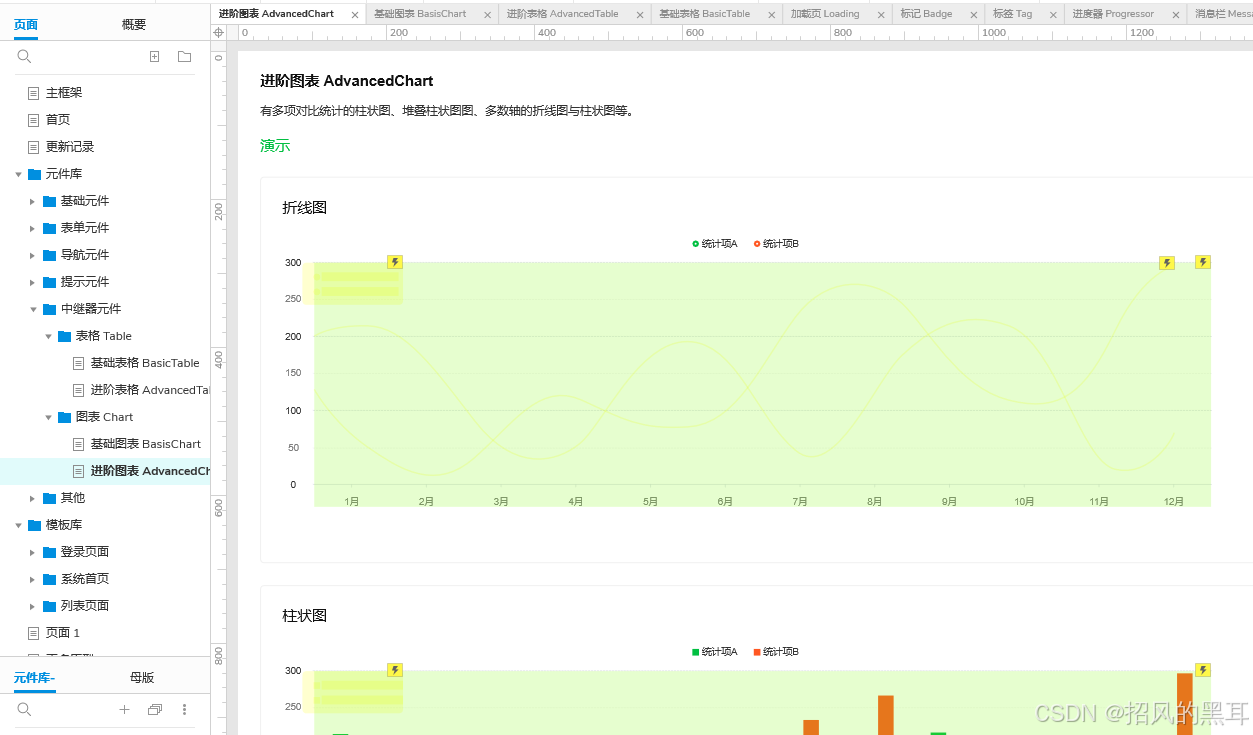This screenshot has width=1253, height=735.
Task: Open the 标记 Badge document tab
Action: tap(926, 14)
